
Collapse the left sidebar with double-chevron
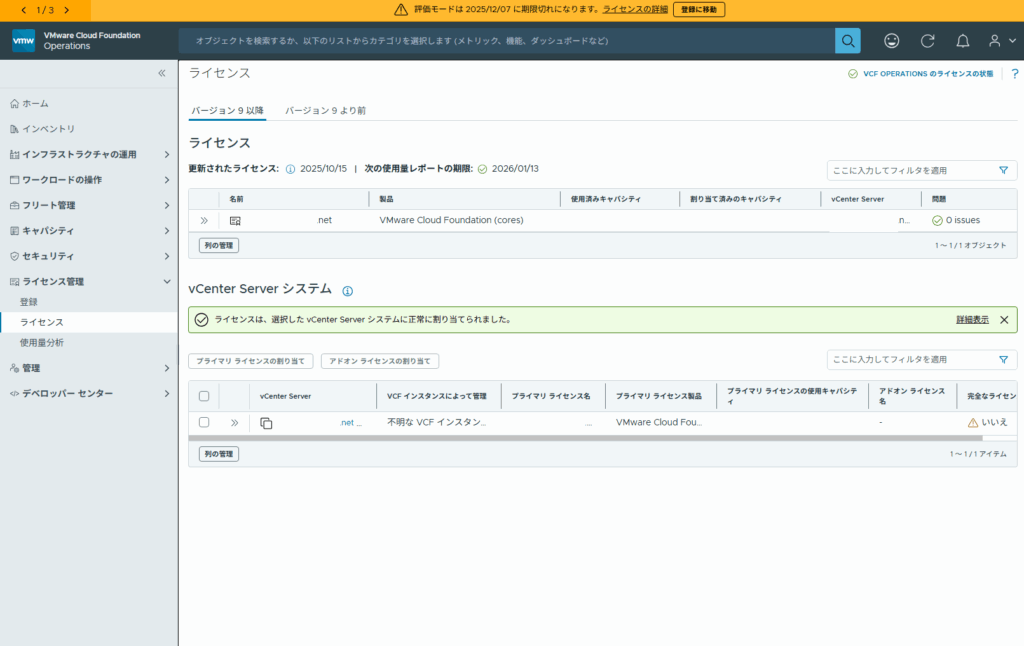click(162, 73)
